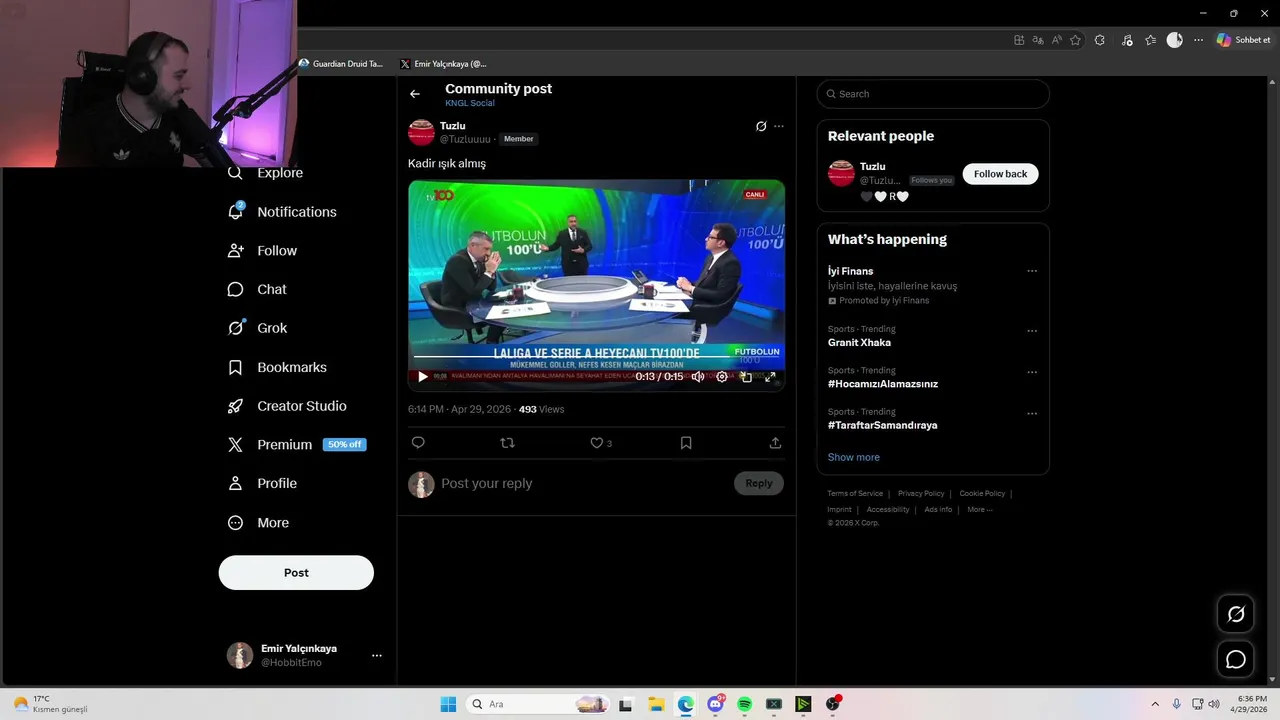Open options for the #TaraftarSamandıraya trend
Screen dimensions: 1280x720
pos(1032,413)
